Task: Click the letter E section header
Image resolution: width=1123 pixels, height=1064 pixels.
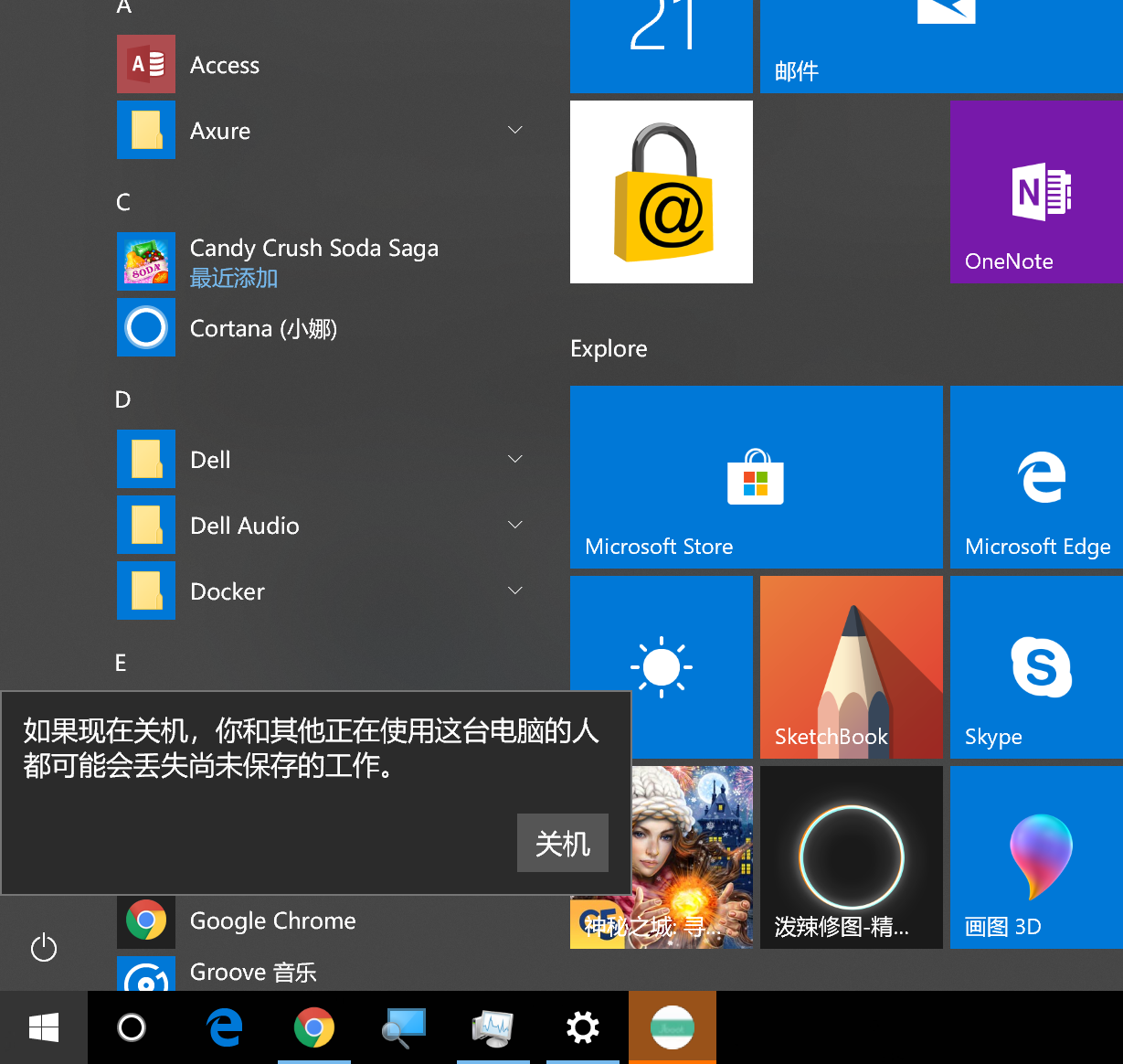Action: click(x=121, y=663)
